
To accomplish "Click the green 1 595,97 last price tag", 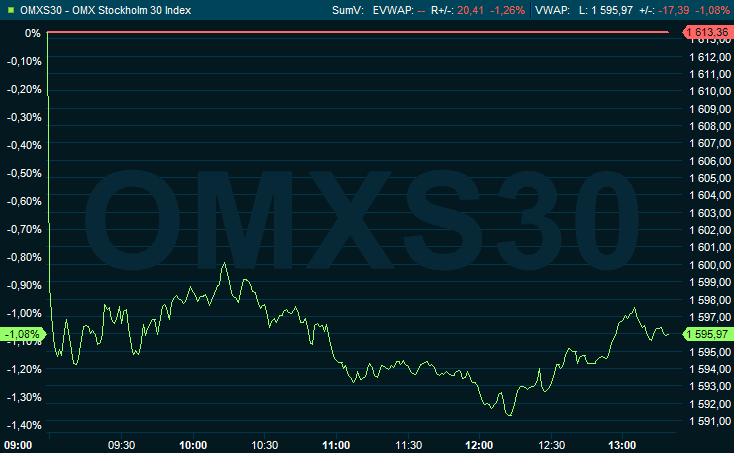I will point(708,334).
